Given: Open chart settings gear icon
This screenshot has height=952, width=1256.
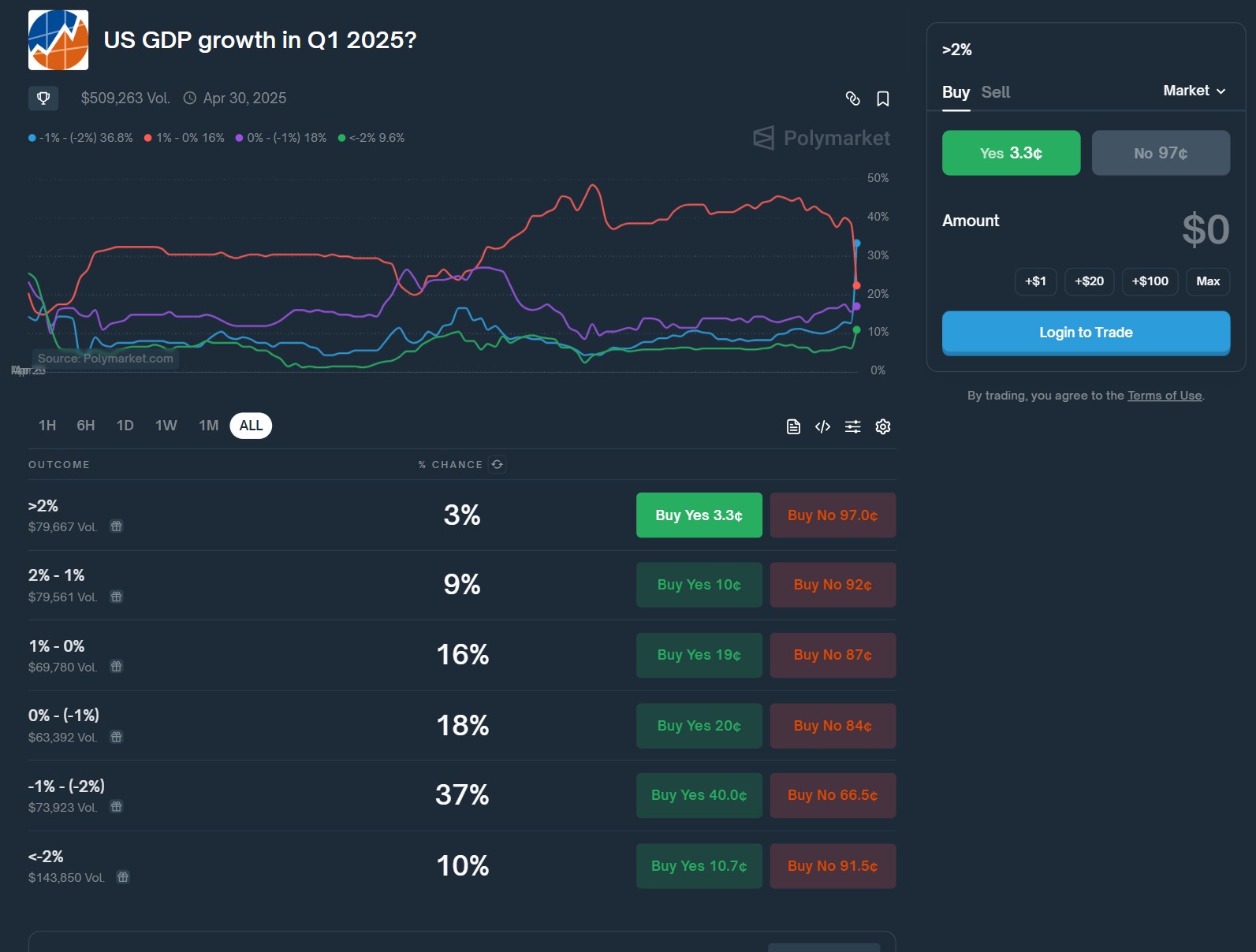Looking at the screenshot, I should [883, 426].
